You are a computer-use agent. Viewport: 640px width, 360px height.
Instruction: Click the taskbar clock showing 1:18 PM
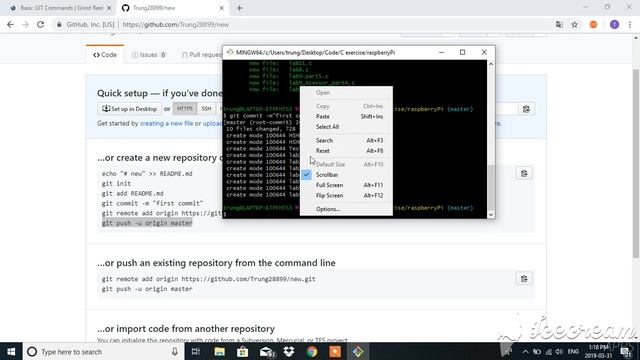pos(599,351)
